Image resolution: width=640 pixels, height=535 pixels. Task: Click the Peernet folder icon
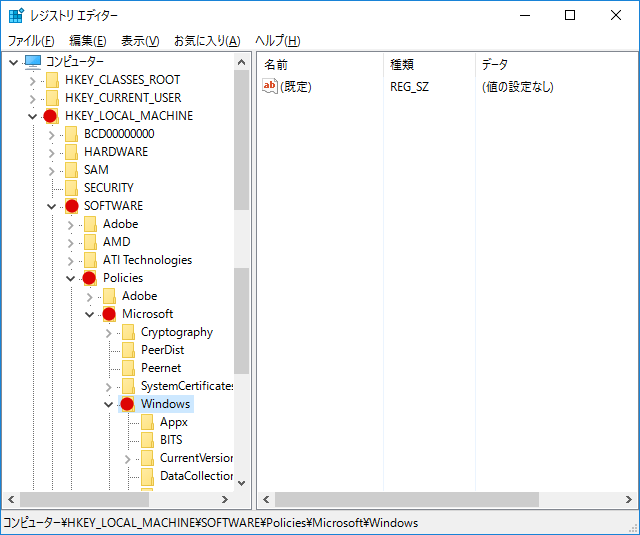point(128,368)
